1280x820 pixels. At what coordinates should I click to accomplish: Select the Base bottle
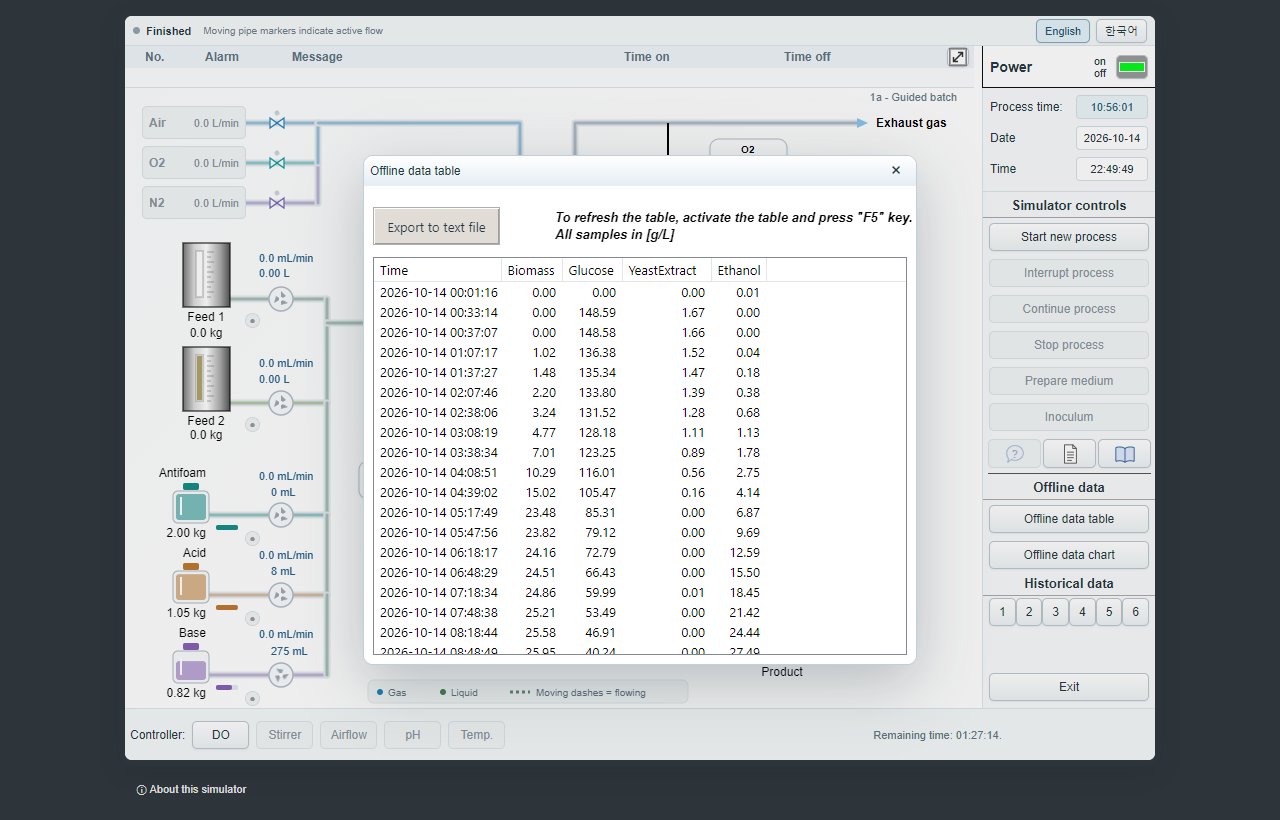click(x=190, y=664)
